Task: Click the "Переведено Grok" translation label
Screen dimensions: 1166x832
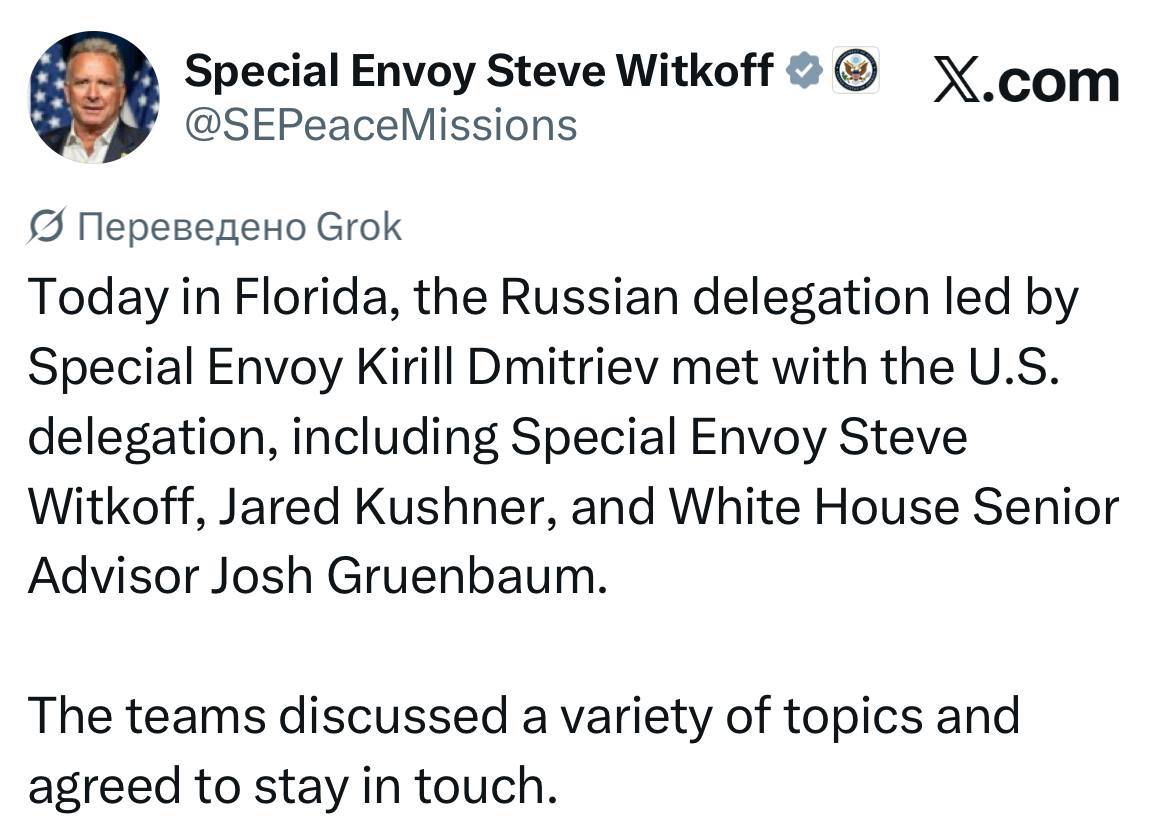Action: click(x=240, y=228)
